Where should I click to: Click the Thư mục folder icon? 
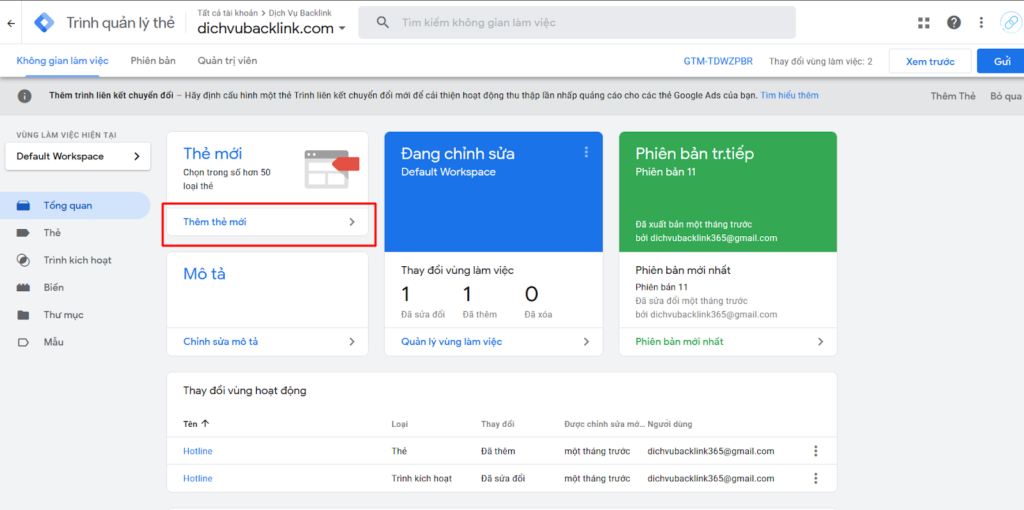click(24, 315)
